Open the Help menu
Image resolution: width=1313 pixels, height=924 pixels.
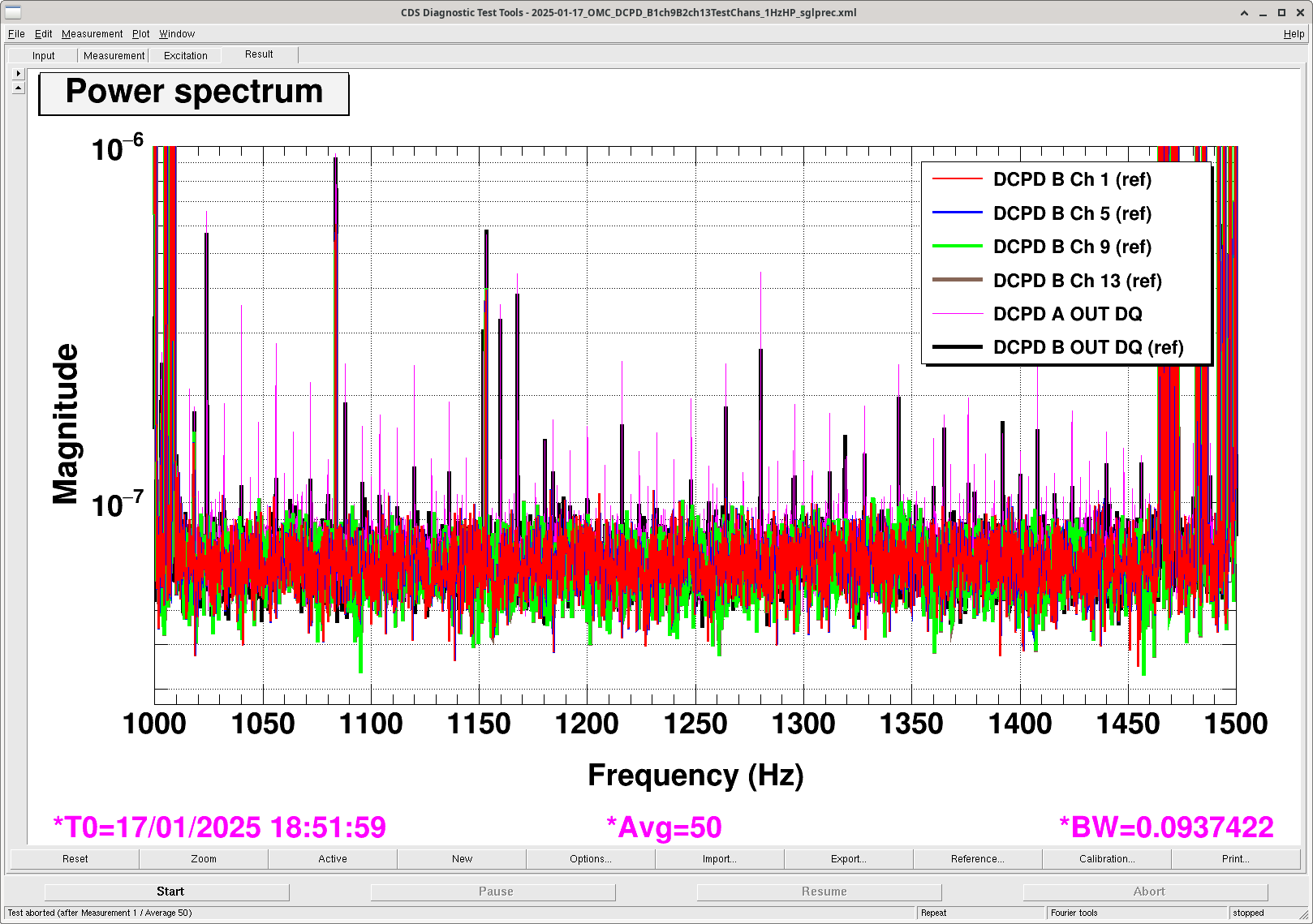1294,34
